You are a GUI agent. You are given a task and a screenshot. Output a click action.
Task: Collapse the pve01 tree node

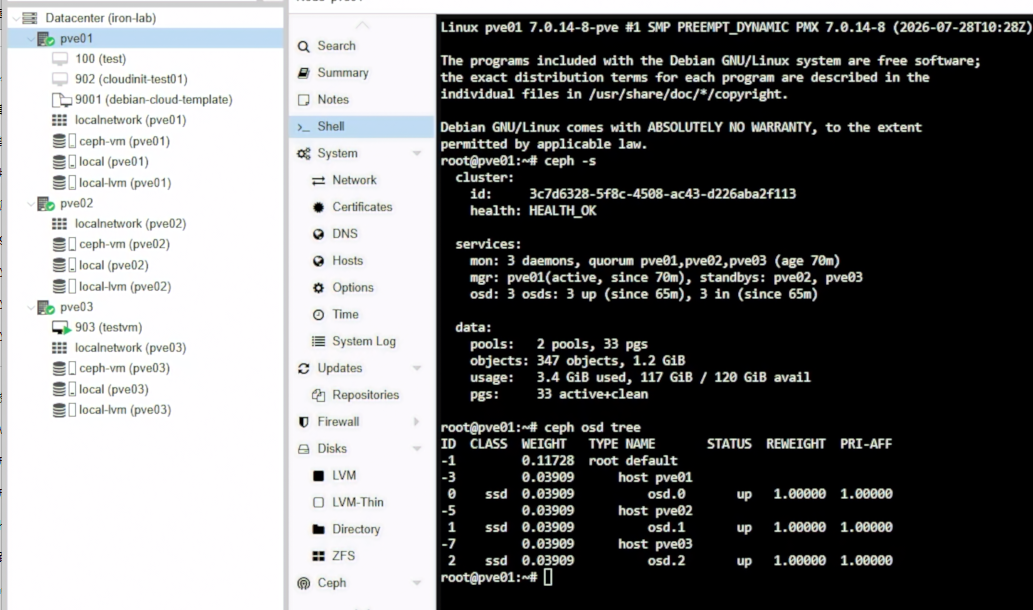(x=30, y=39)
